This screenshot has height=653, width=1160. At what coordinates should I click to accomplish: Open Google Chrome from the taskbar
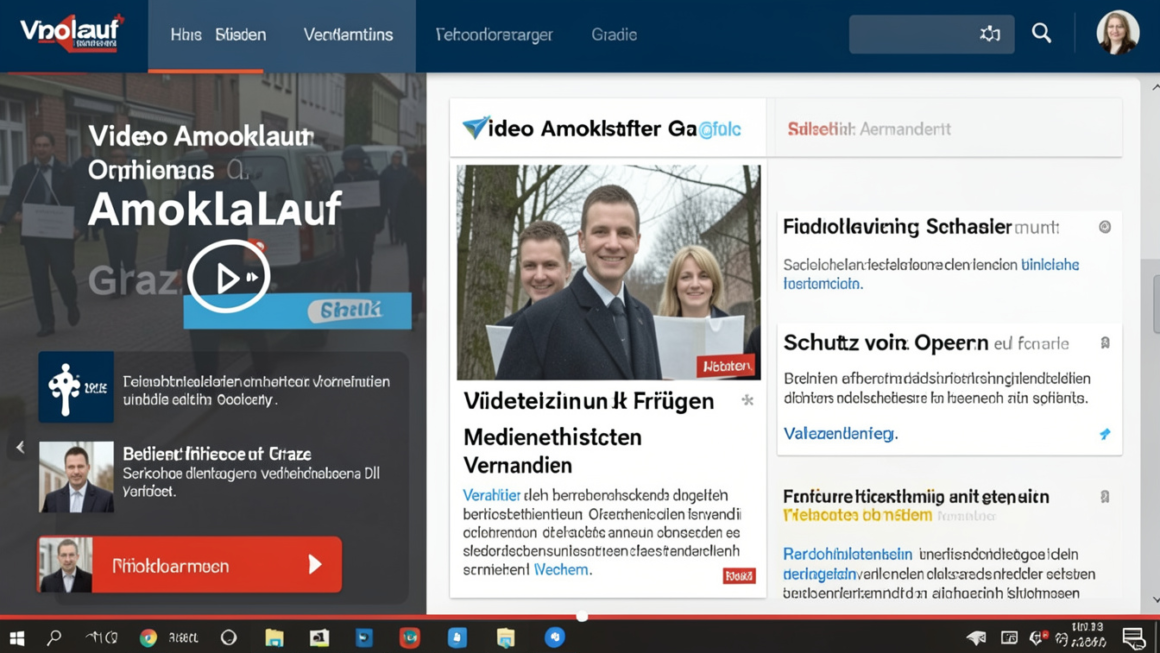[149, 637]
